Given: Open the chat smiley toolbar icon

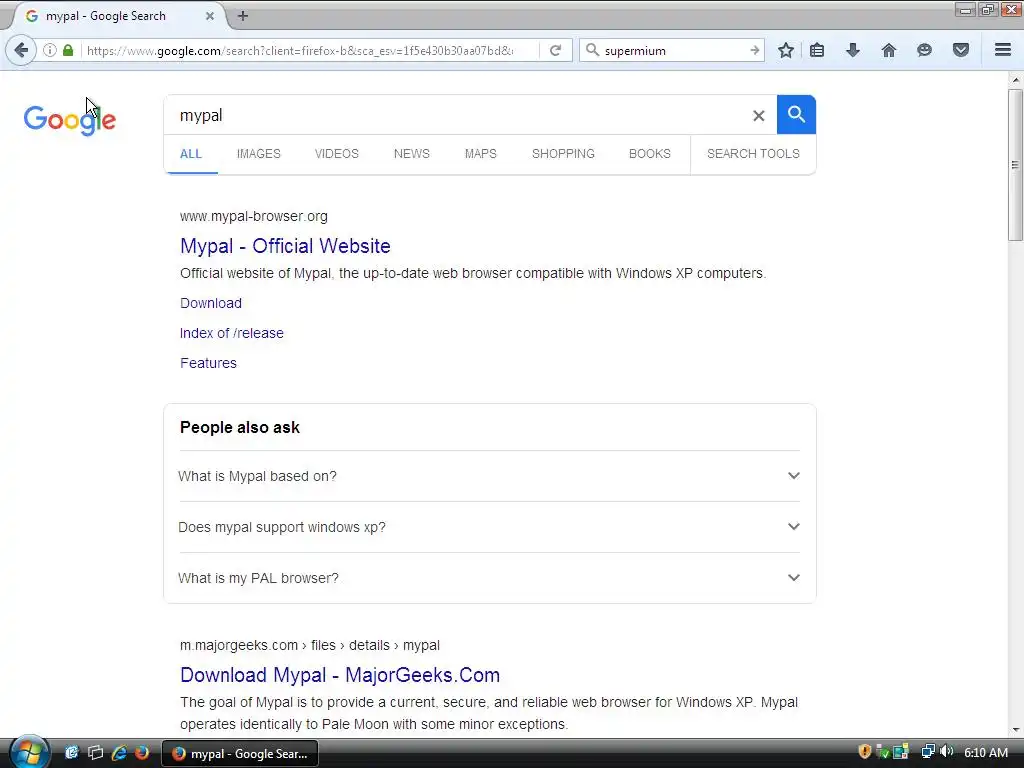Looking at the screenshot, I should tap(924, 50).
